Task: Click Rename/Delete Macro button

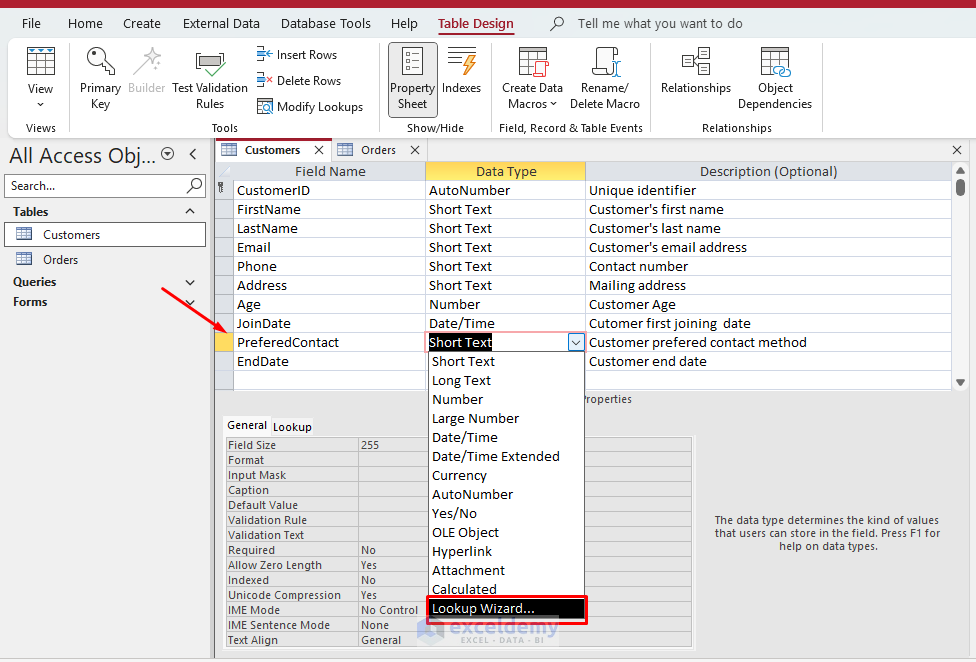Action: pos(604,79)
